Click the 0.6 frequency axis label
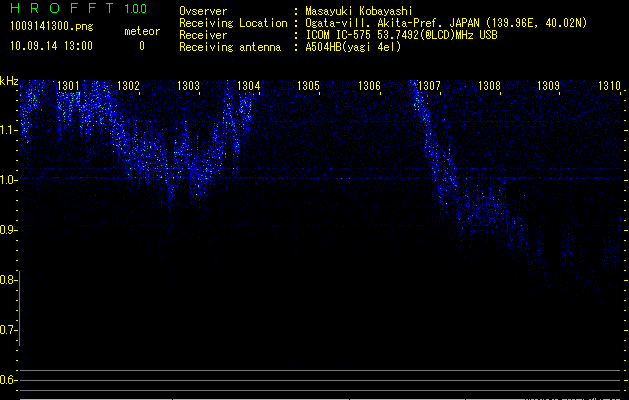 [x=7, y=380]
